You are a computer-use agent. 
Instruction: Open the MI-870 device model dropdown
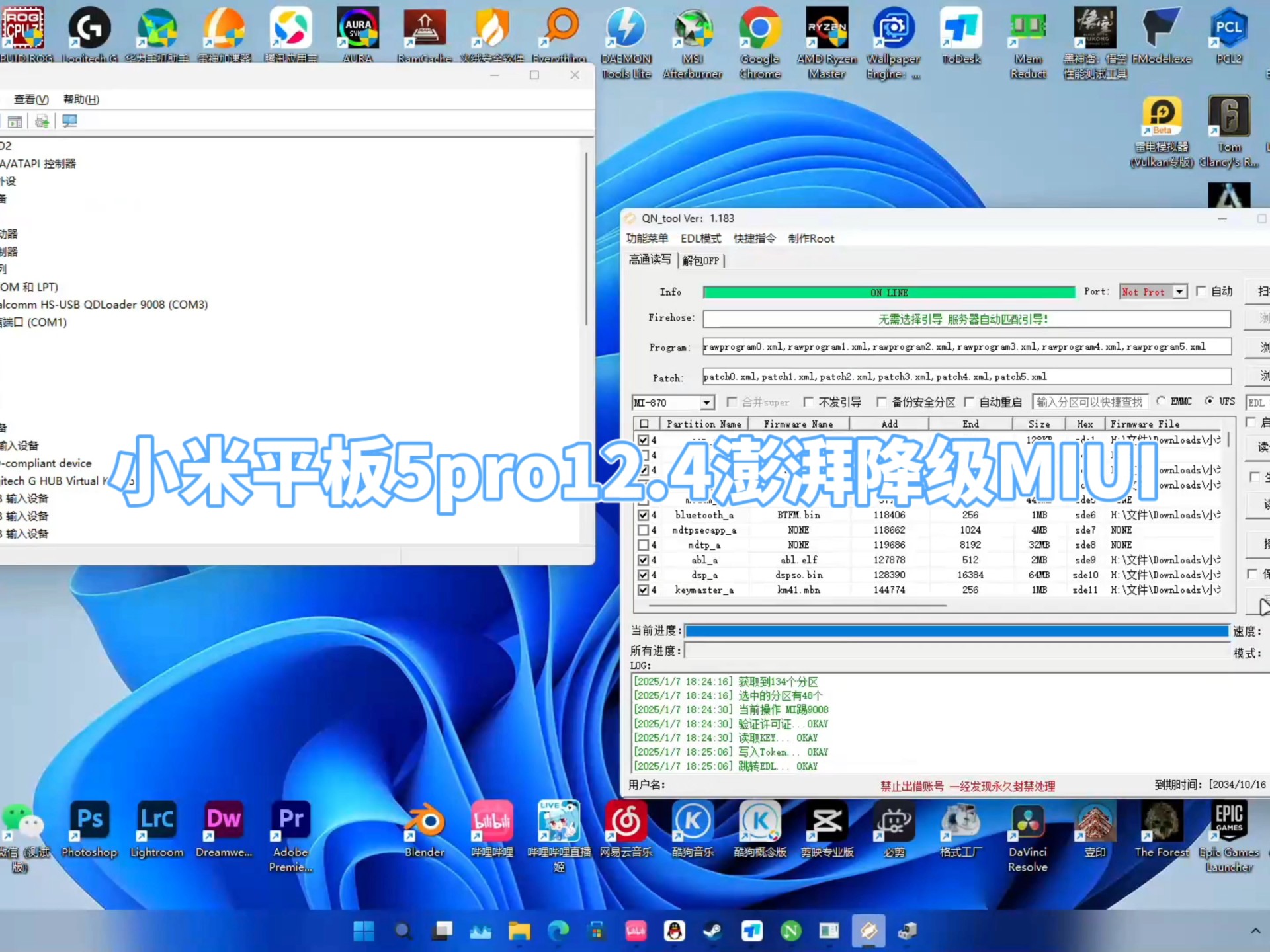click(706, 402)
